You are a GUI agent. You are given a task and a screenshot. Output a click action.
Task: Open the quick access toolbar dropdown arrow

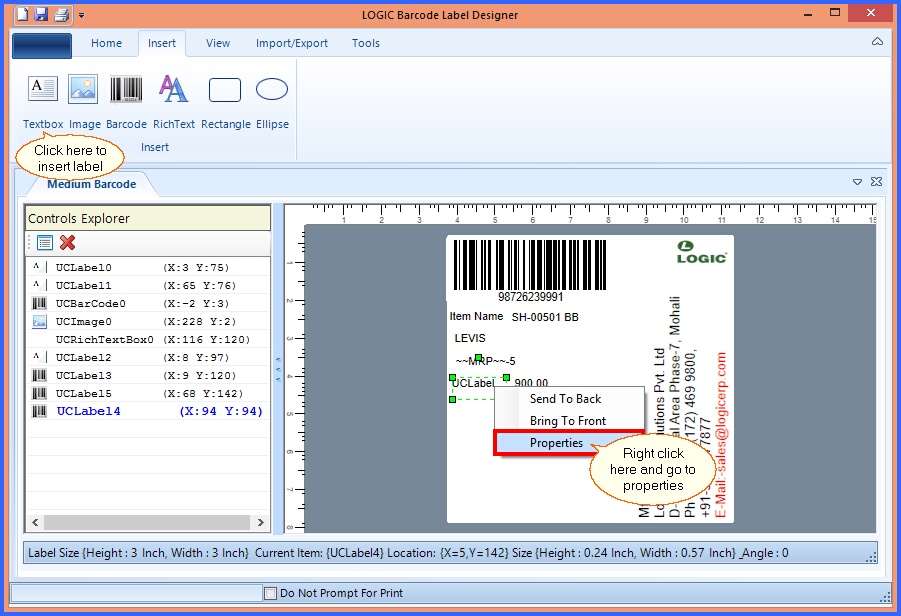tap(82, 16)
